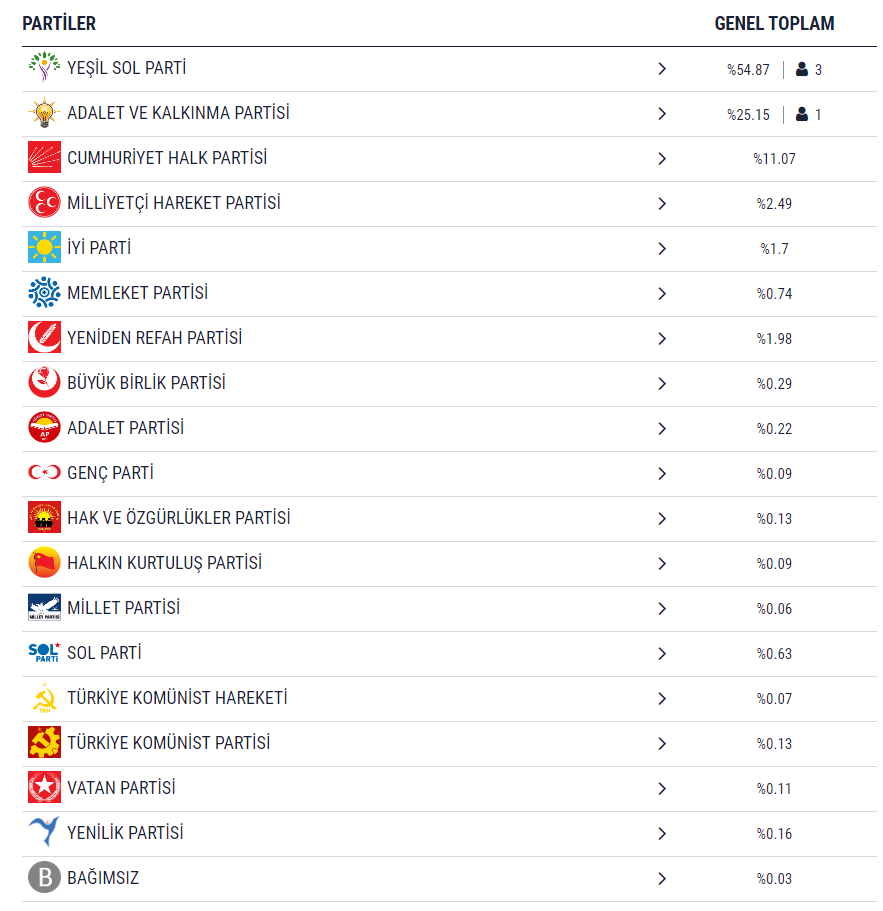Click the seat icon beside %54.87
Image resolution: width=883 pixels, height=911 pixels.
802,69
